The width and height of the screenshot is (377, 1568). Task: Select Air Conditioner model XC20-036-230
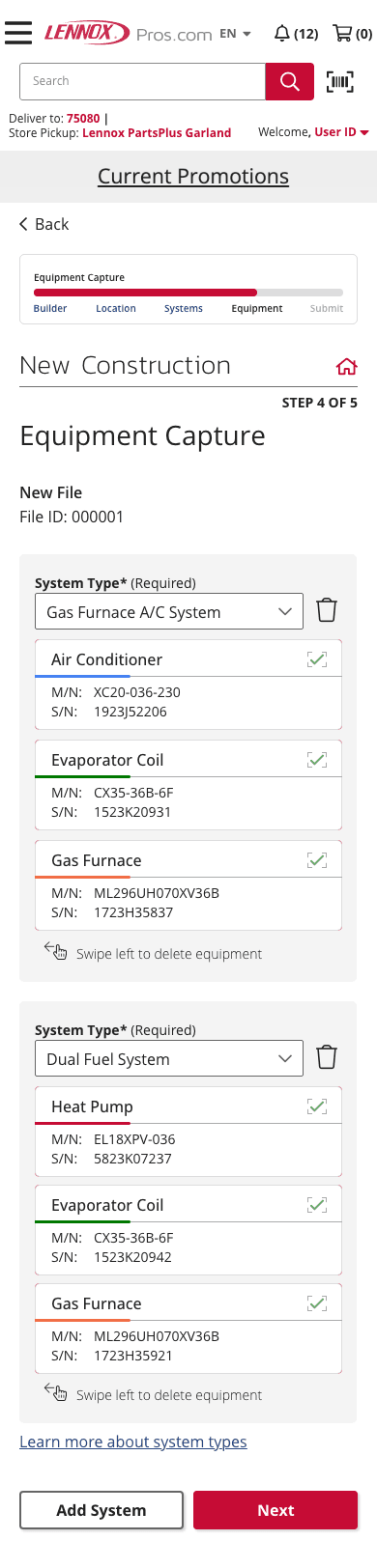click(x=137, y=692)
